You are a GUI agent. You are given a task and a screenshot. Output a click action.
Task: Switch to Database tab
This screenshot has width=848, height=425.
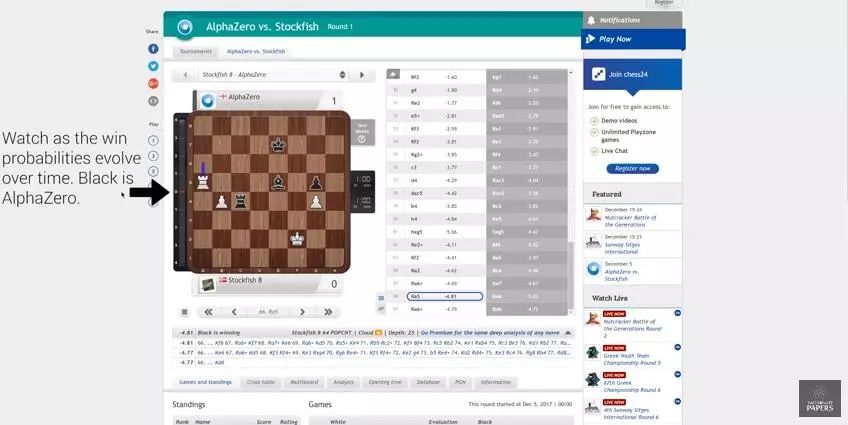coord(428,382)
